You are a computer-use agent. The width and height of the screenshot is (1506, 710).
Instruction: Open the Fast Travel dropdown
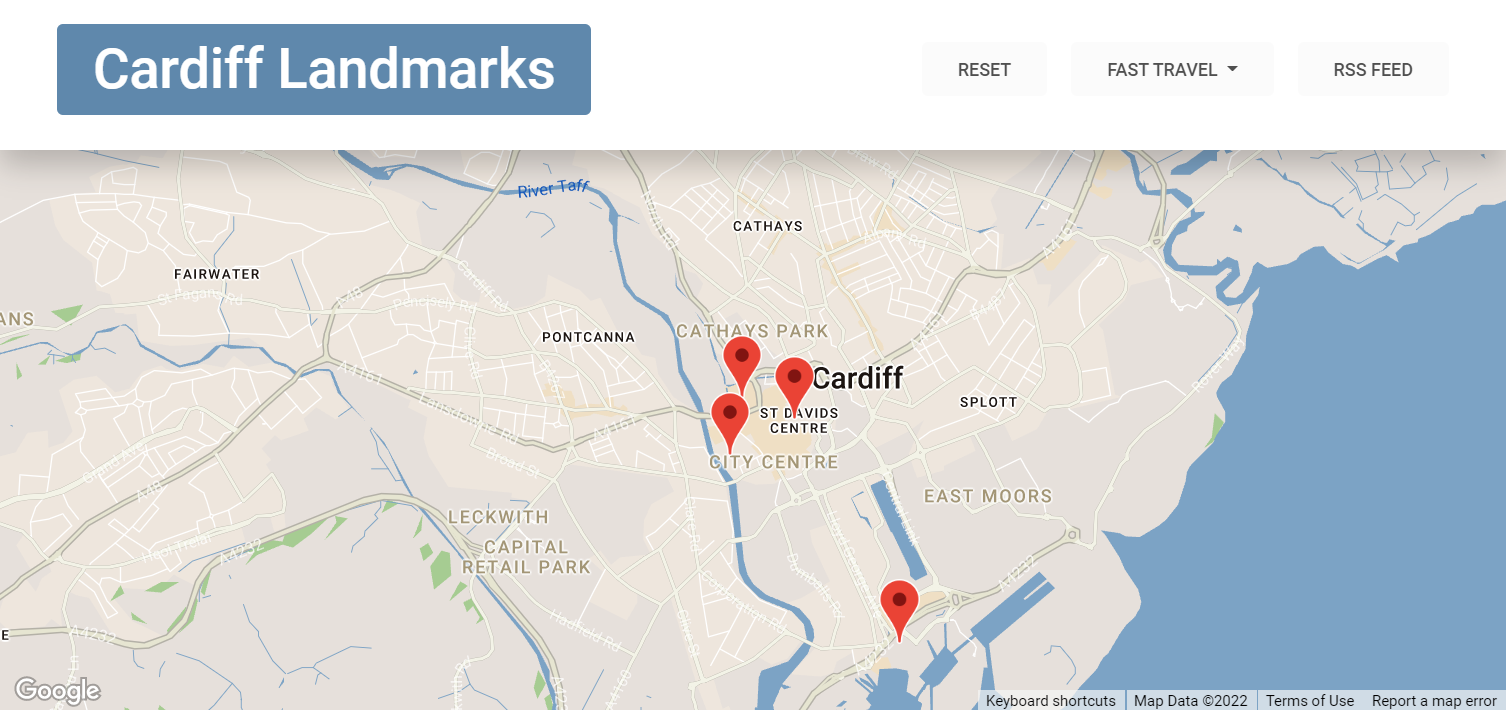click(1172, 69)
